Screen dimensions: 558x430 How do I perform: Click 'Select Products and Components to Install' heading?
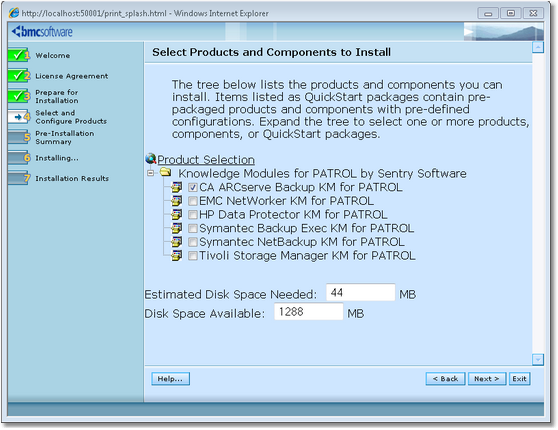click(272, 52)
